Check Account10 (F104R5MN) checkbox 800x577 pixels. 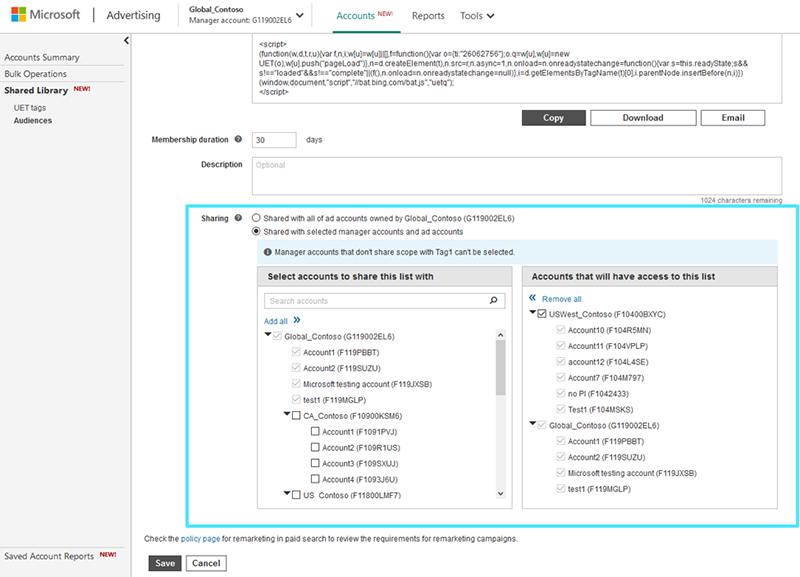pos(561,330)
